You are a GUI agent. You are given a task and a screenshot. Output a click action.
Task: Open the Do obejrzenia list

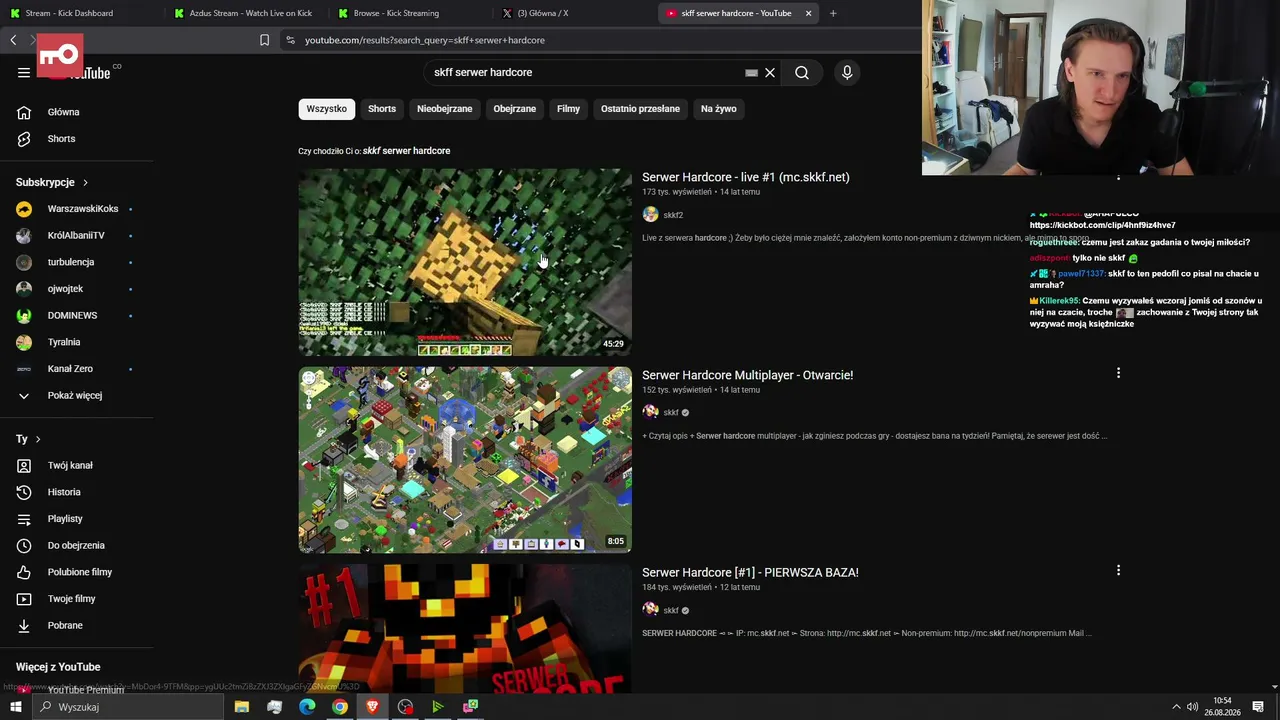point(77,545)
